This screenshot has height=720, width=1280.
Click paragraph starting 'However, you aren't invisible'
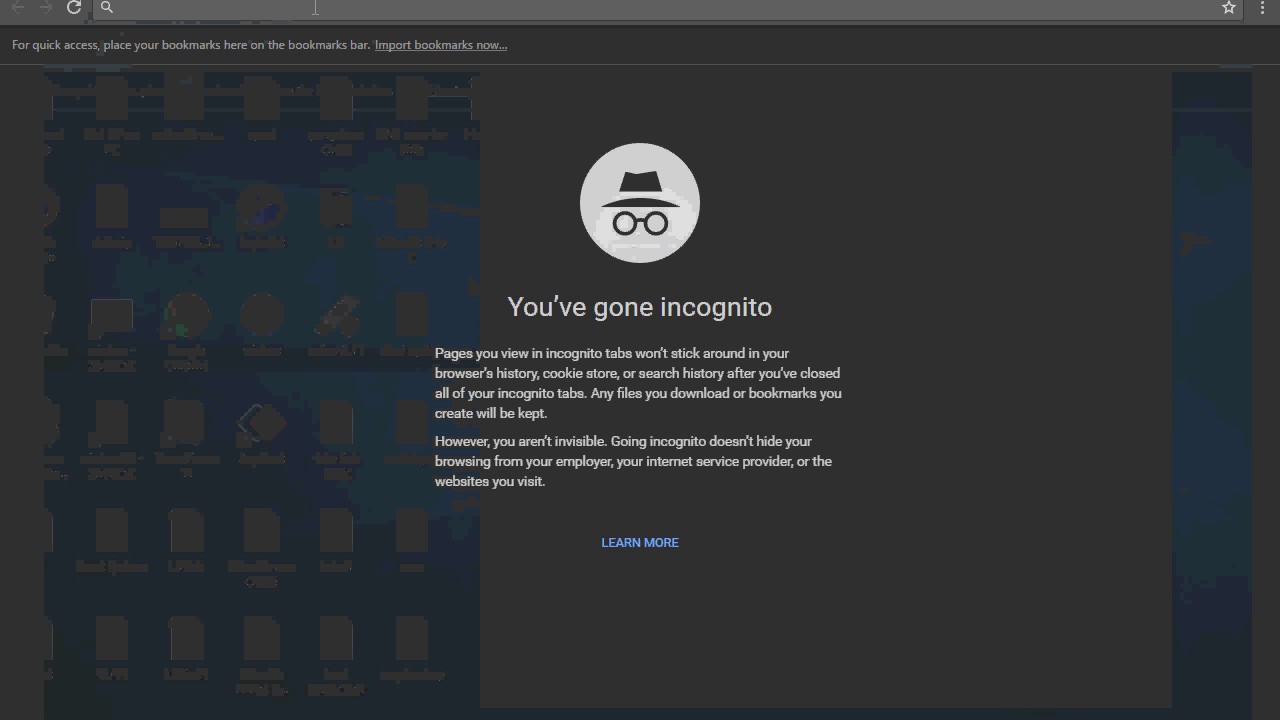(633, 461)
